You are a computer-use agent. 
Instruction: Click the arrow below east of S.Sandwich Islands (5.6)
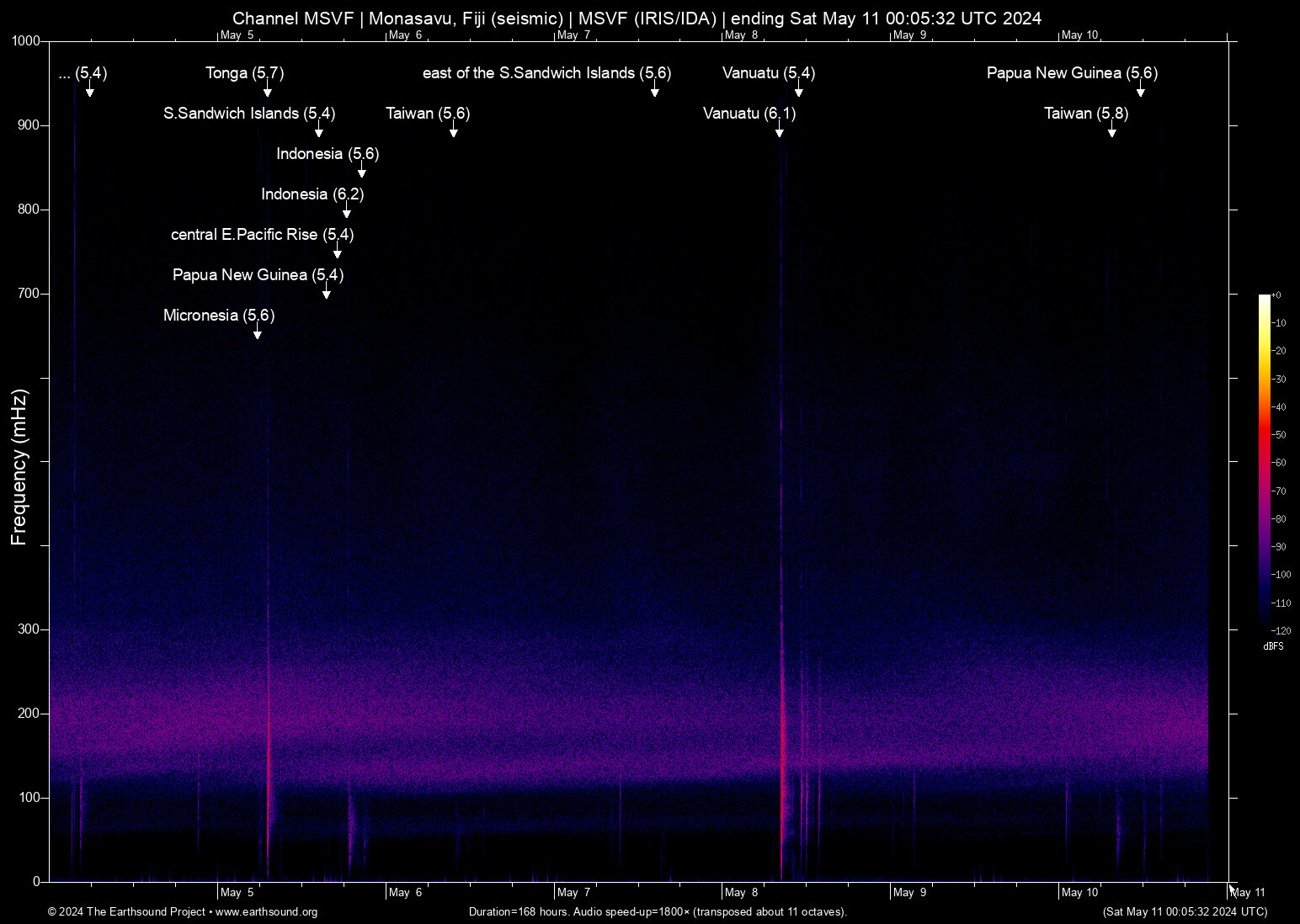(x=654, y=90)
